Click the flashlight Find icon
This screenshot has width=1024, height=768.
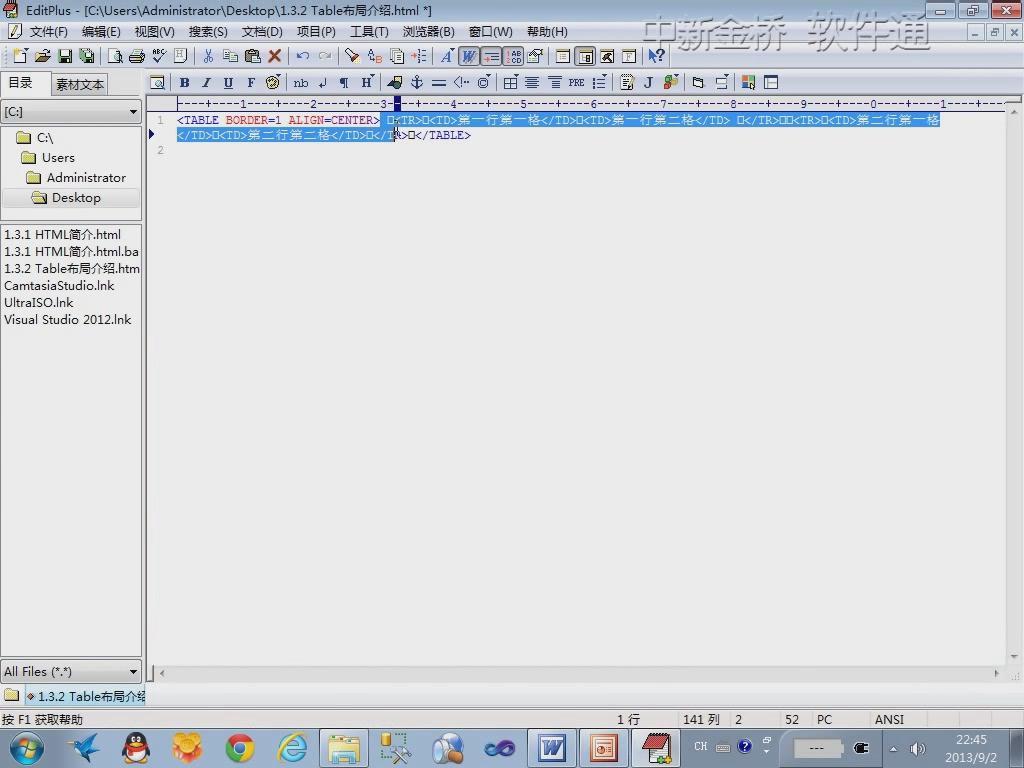tap(352, 56)
